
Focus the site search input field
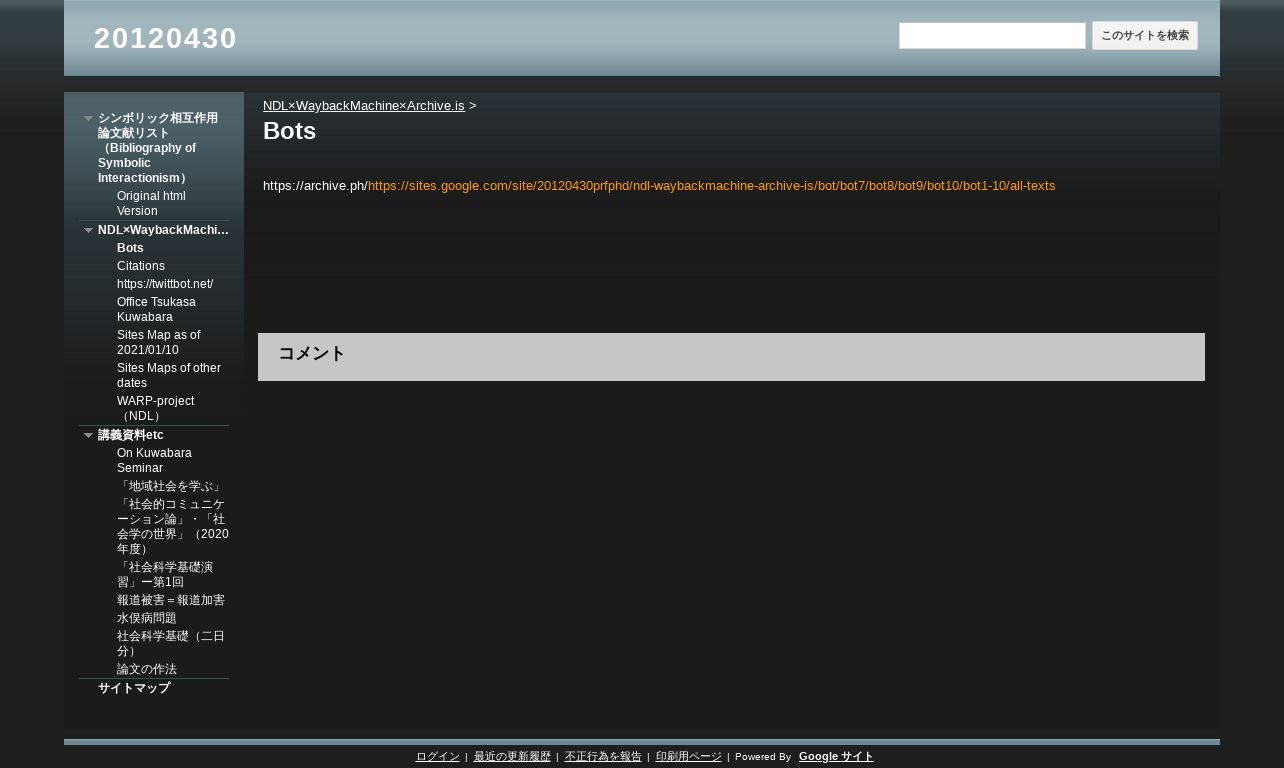click(992, 36)
